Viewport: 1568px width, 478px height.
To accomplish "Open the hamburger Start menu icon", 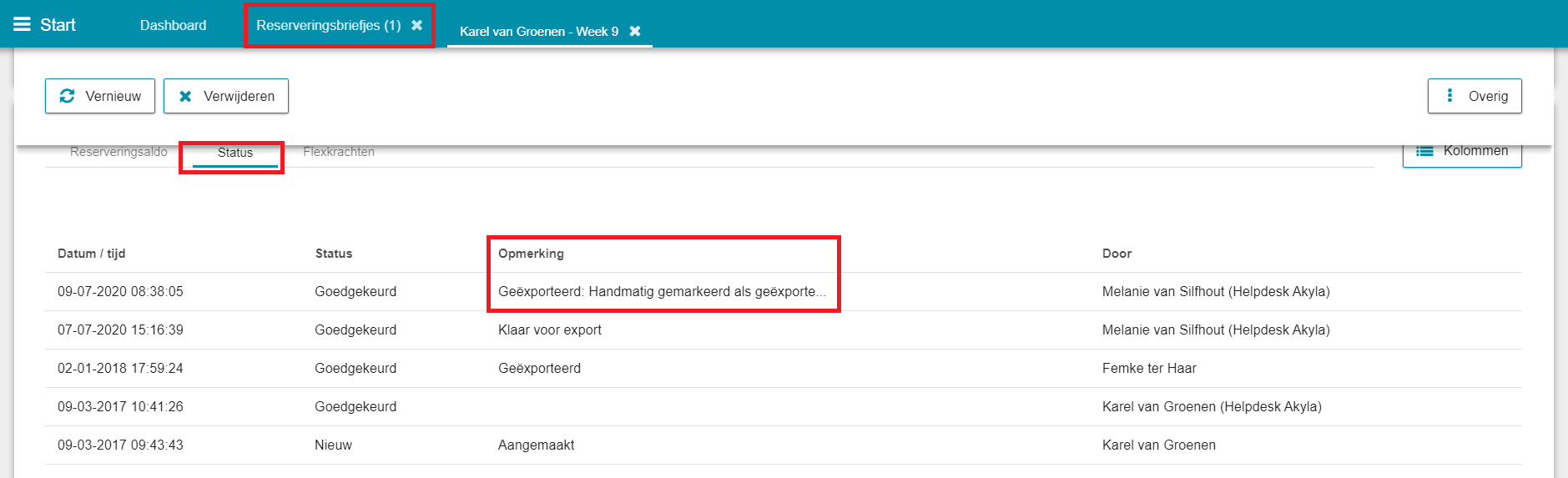I will (22, 24).
